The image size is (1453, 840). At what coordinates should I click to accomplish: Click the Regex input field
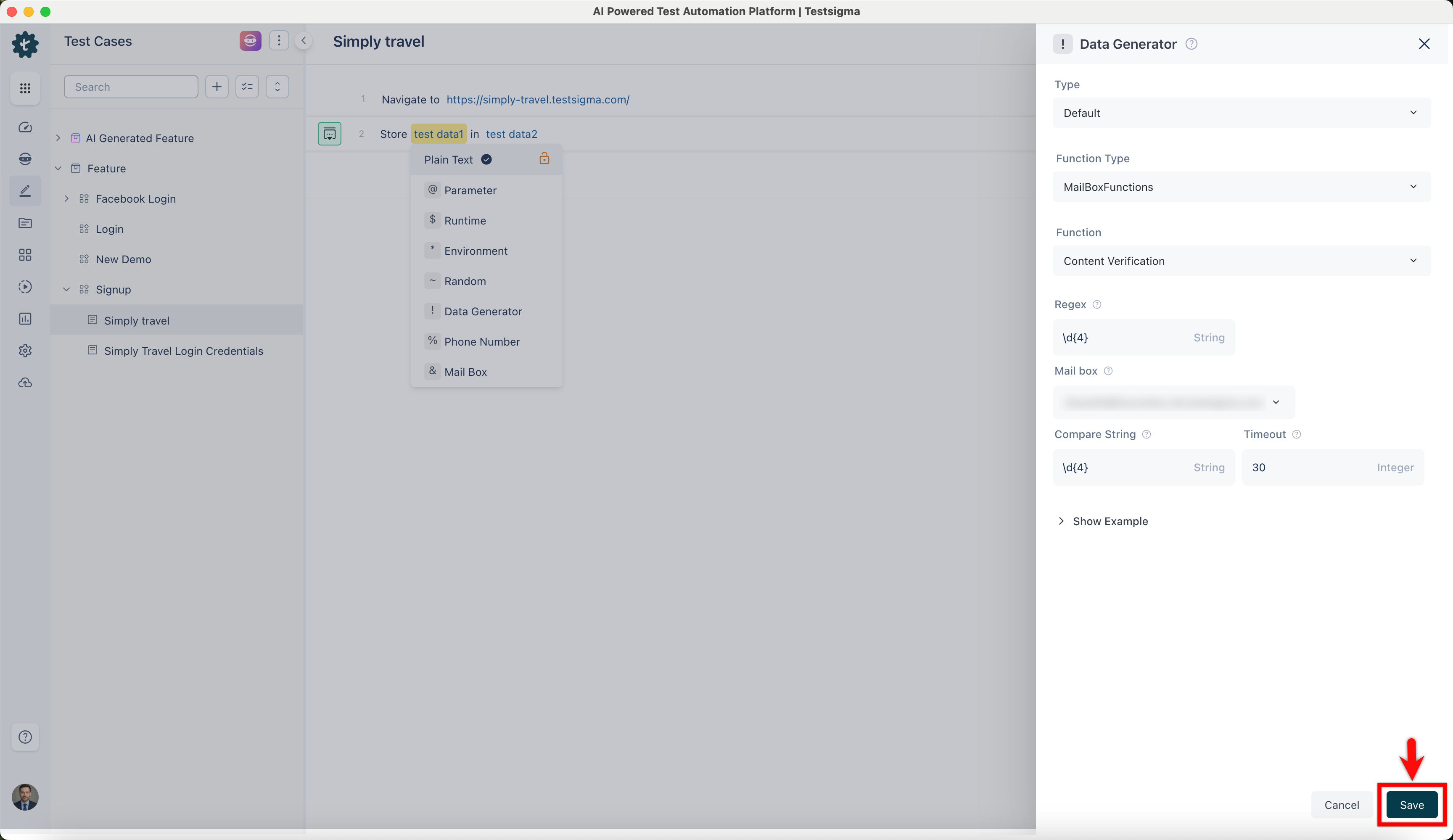[1144, 337]
